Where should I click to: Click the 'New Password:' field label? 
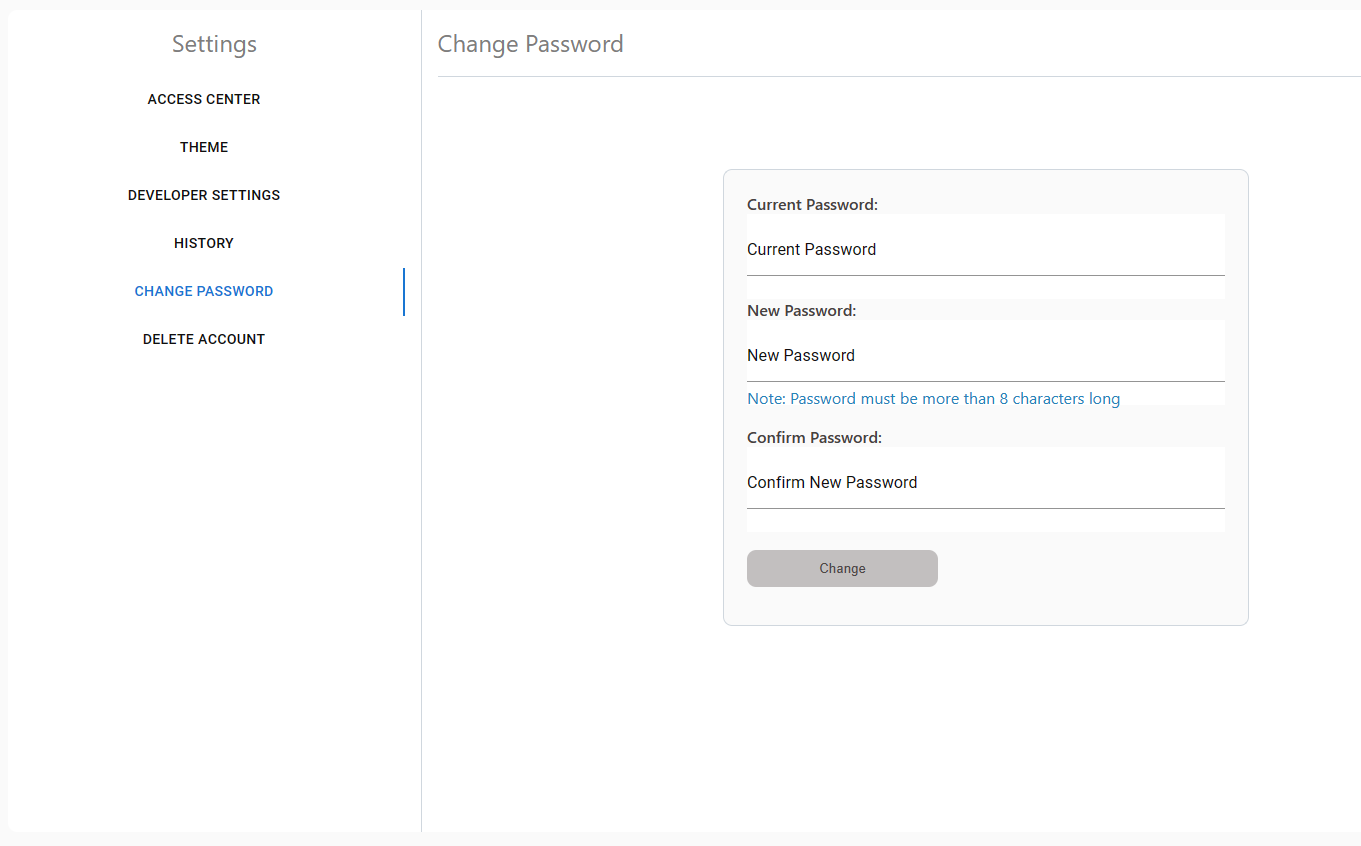coord(802,311)
